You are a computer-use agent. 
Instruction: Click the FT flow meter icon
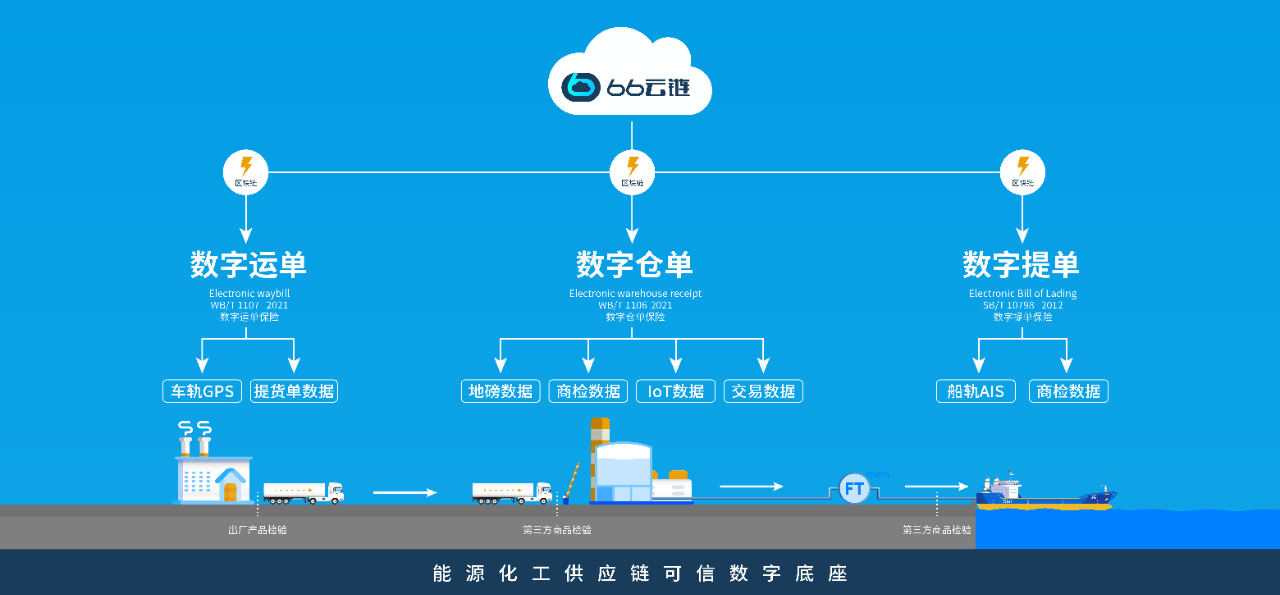click(855, 489)
